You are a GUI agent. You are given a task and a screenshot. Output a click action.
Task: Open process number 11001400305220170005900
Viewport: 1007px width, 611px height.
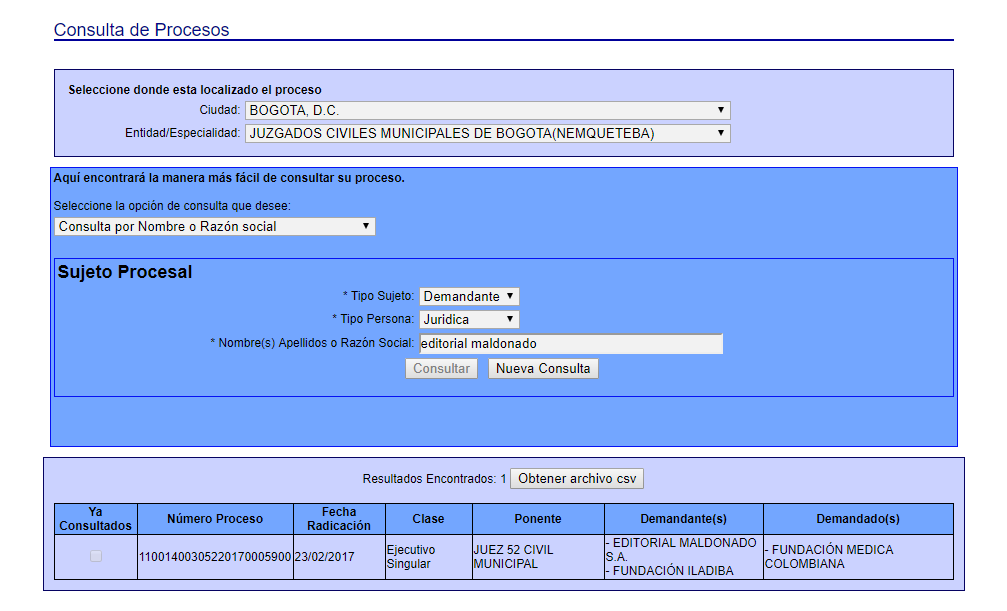pyautogui.click(x=215, y=557)
